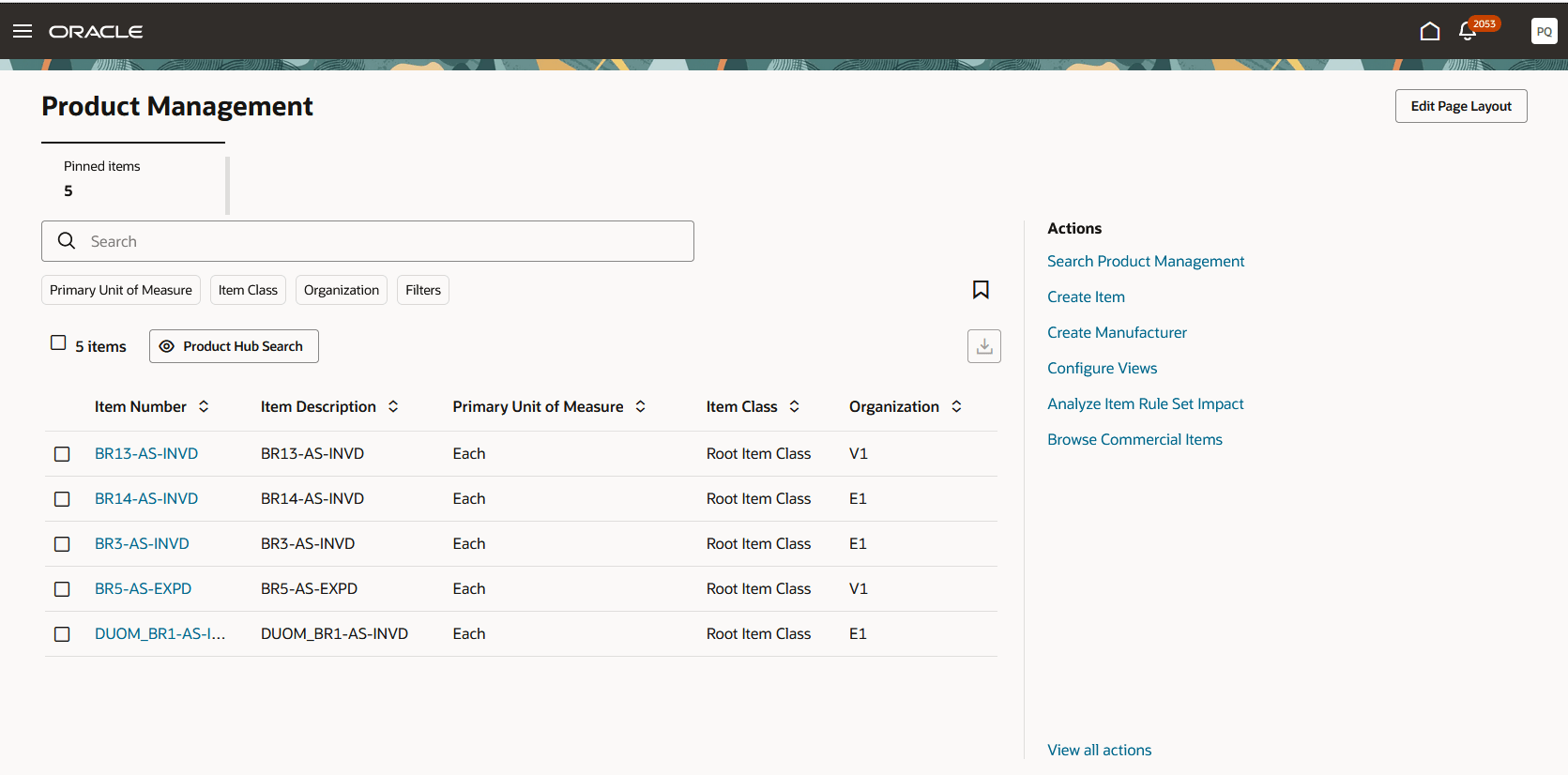Viewport: 1568px width, 775px height.
Task: Click View all actions link
Action: coord(1099,750)
